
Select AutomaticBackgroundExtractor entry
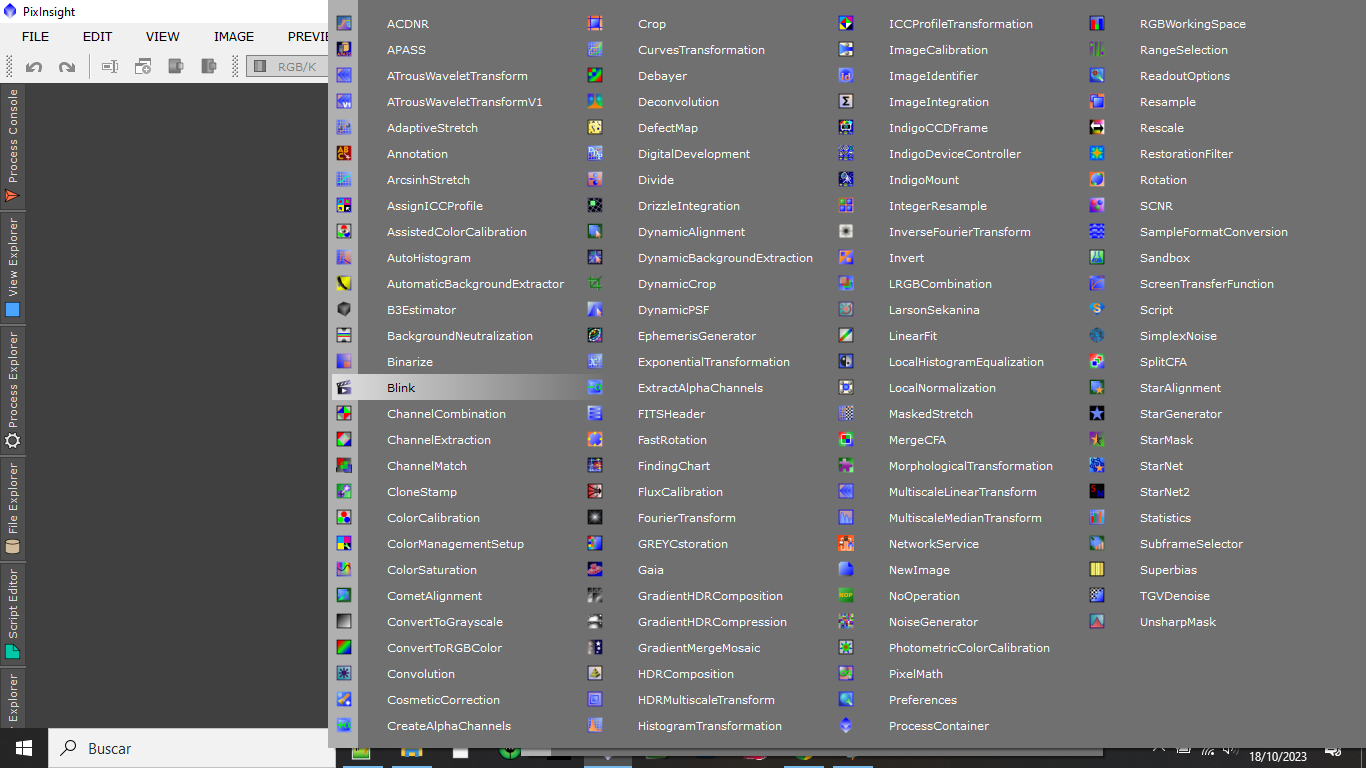tap(475, 283)
